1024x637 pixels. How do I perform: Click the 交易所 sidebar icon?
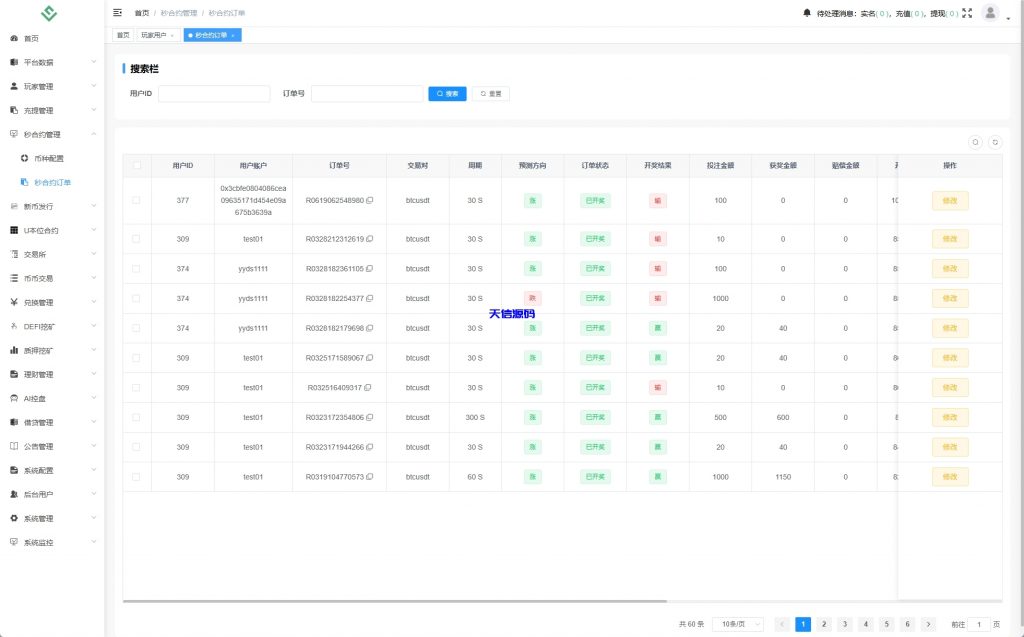coord(14,254)
